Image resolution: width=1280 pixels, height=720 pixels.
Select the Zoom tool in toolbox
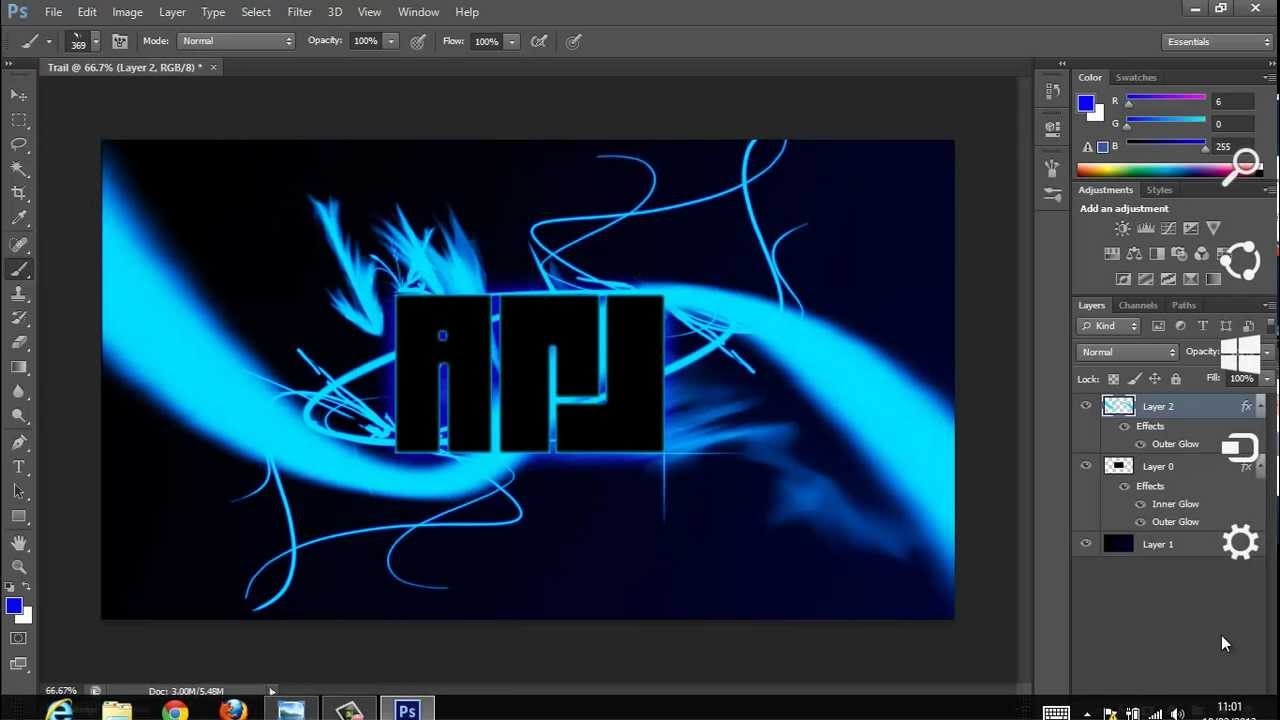coord(19,567)
